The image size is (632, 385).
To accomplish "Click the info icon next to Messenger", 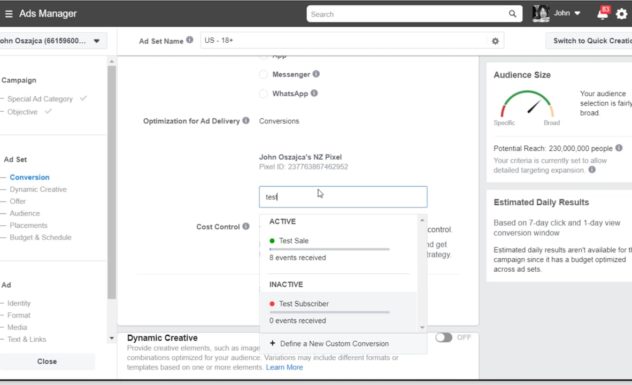I will (316, 74).
